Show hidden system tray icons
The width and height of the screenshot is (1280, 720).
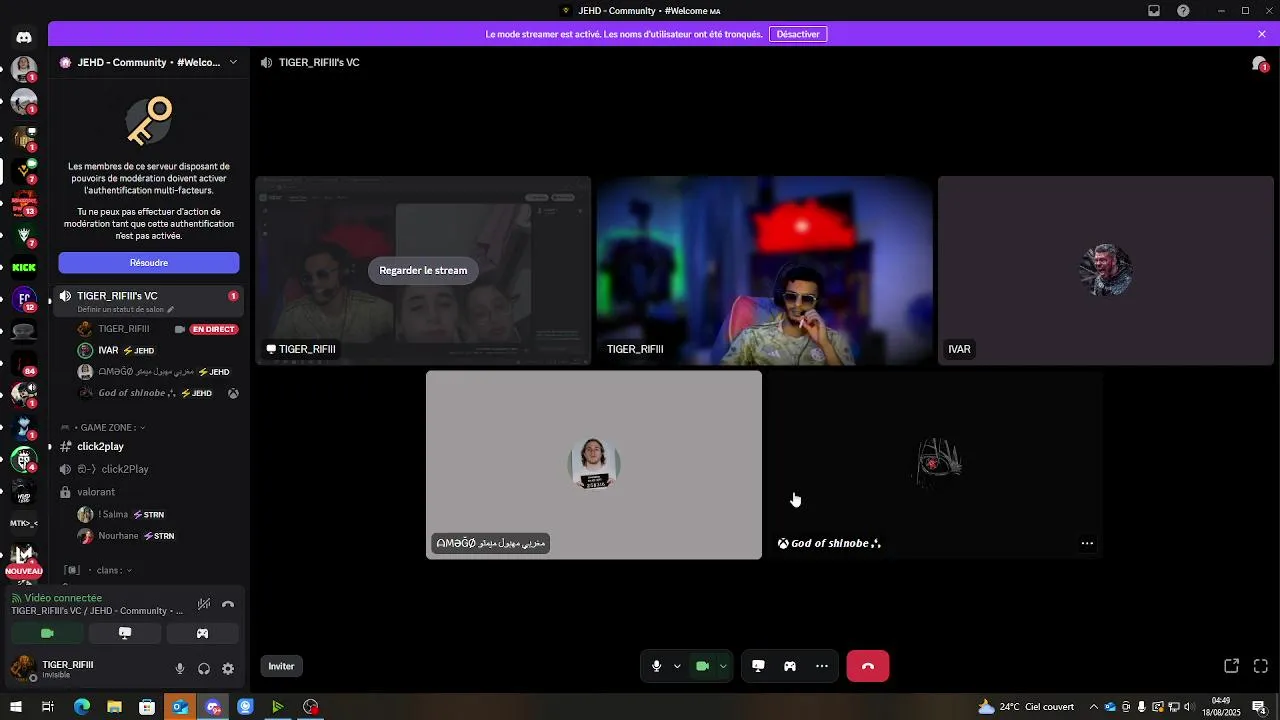pos(1093,707)
